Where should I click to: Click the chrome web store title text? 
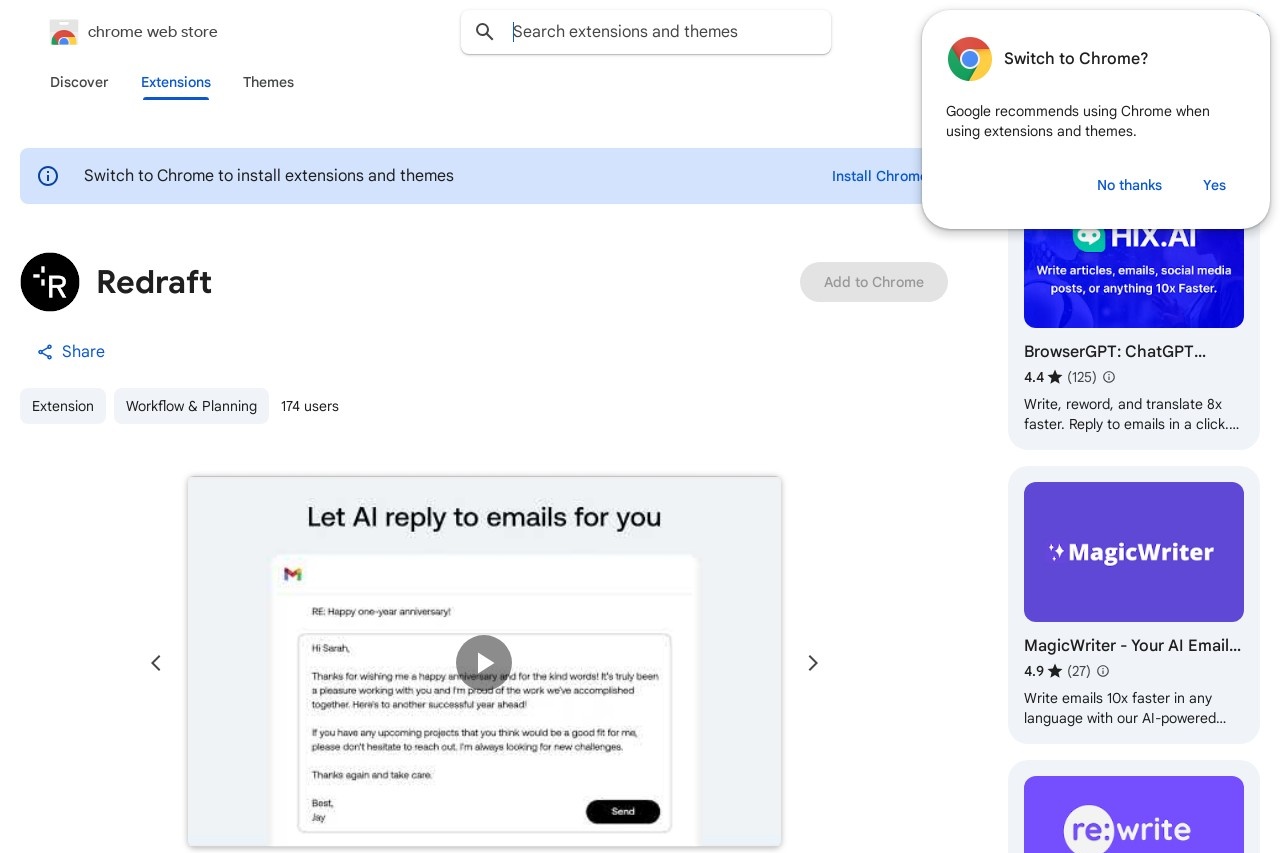point(153,32)
